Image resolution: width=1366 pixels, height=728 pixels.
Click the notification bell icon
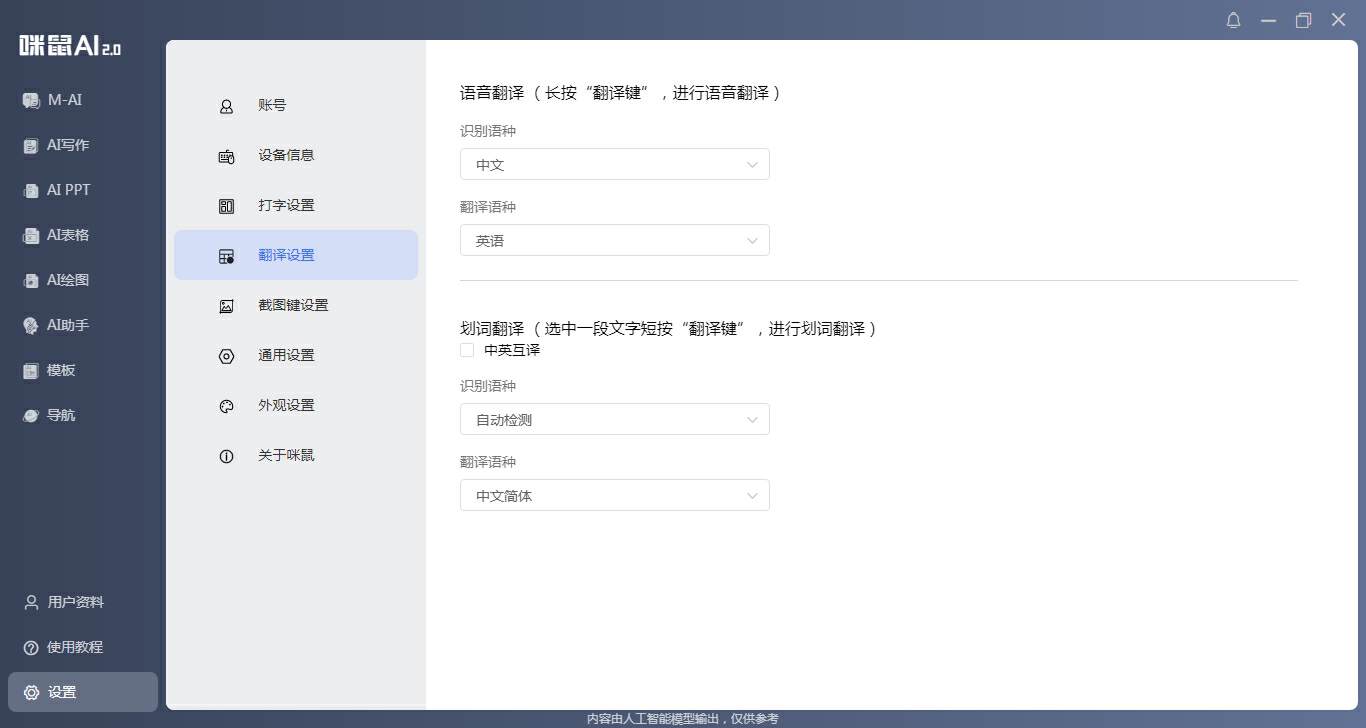coord(1233,20)
